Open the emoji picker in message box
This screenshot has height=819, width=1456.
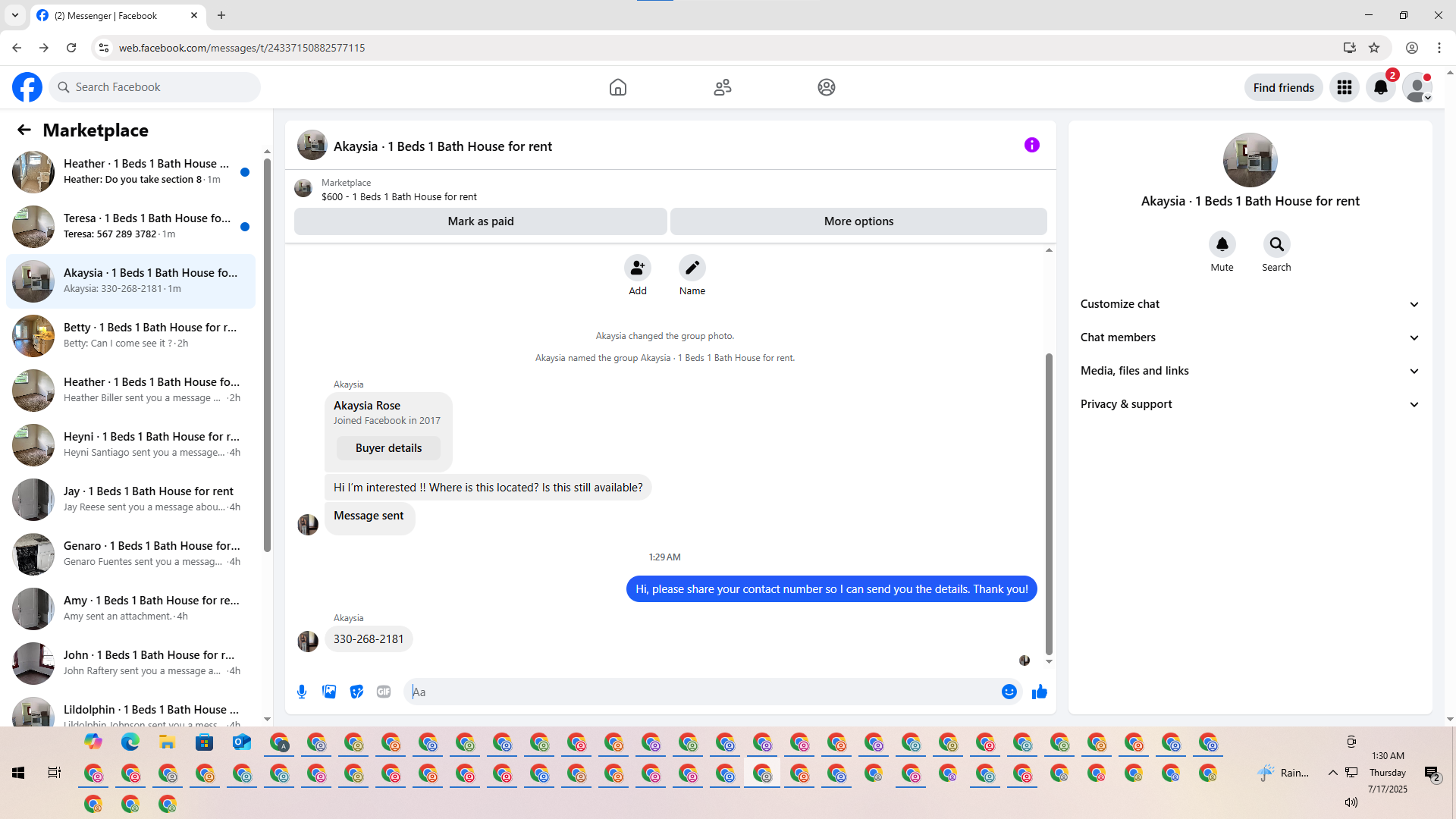coord(1009,692)
